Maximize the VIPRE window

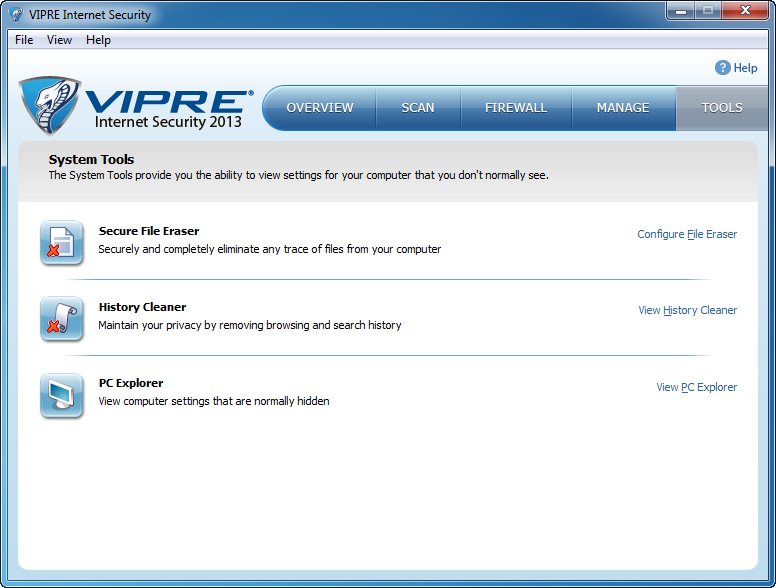pyautogui.click(x=708, y=11)
